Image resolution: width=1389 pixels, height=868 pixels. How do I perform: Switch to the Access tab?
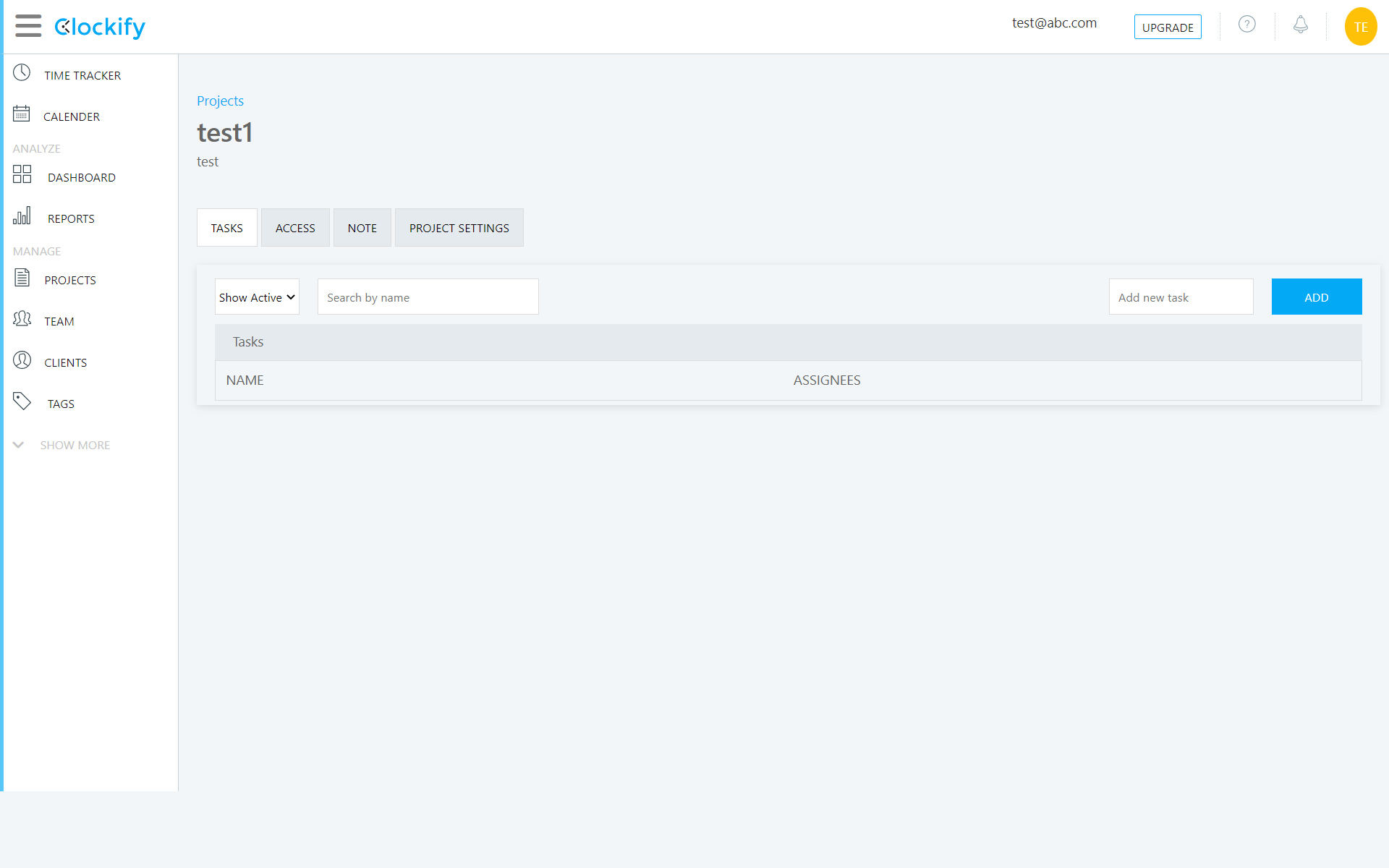point(295,228)
